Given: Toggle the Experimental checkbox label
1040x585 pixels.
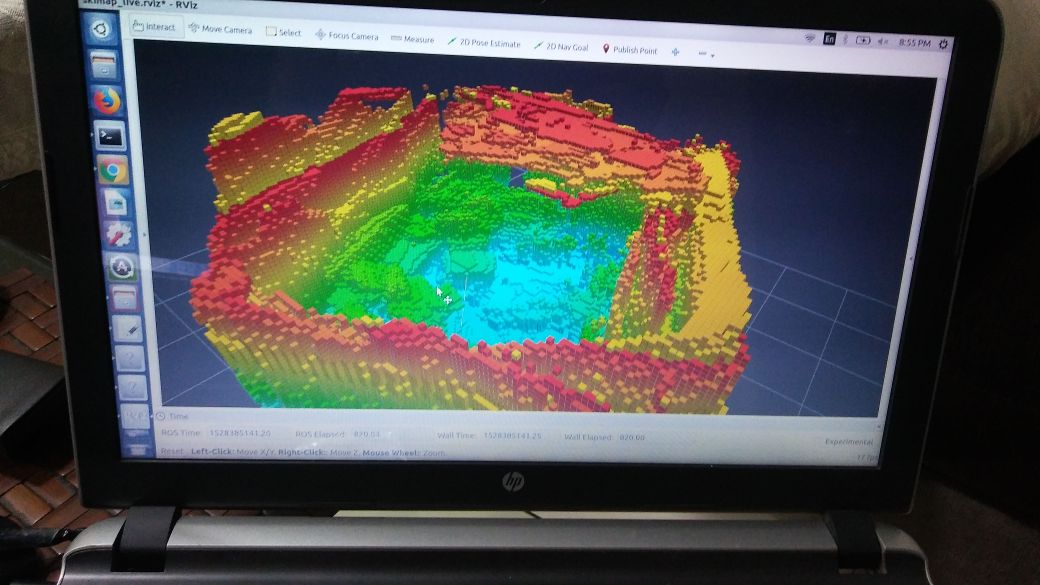Looking at the screenshot, I should coord(848,442).
